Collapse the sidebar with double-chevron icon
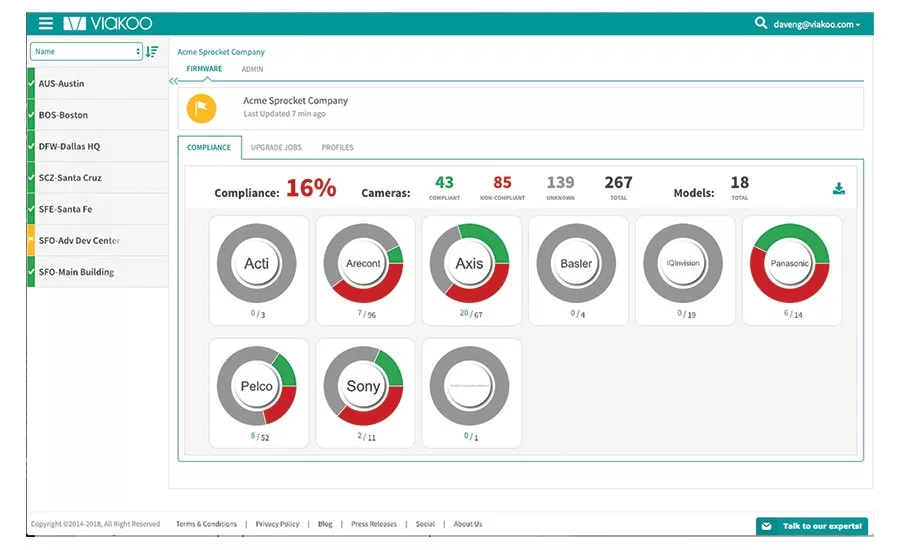This screenshot has height=550, width=900. [x=173, y=80]
